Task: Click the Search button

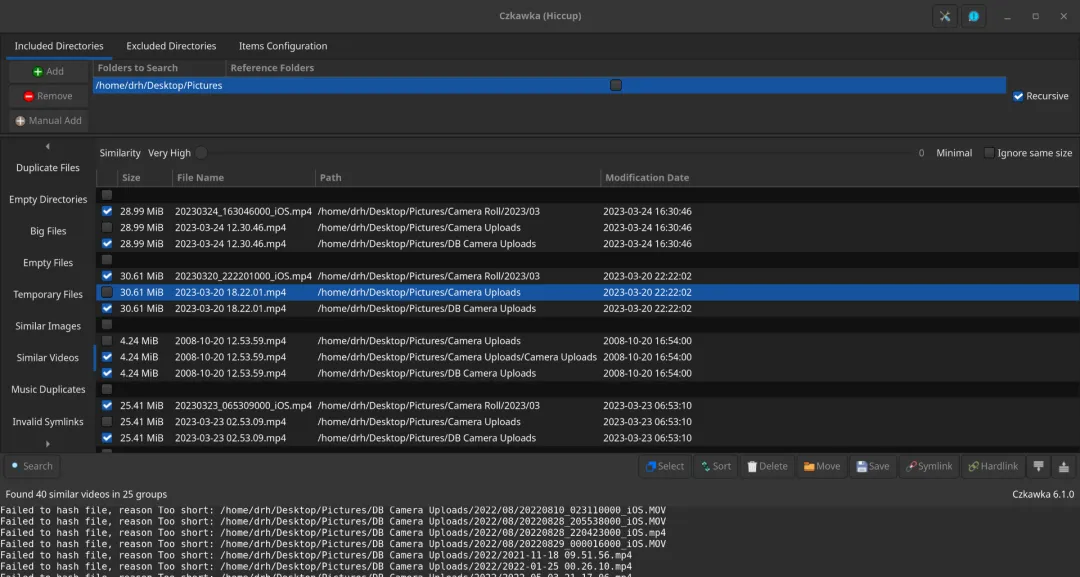Action: [32, 466]
